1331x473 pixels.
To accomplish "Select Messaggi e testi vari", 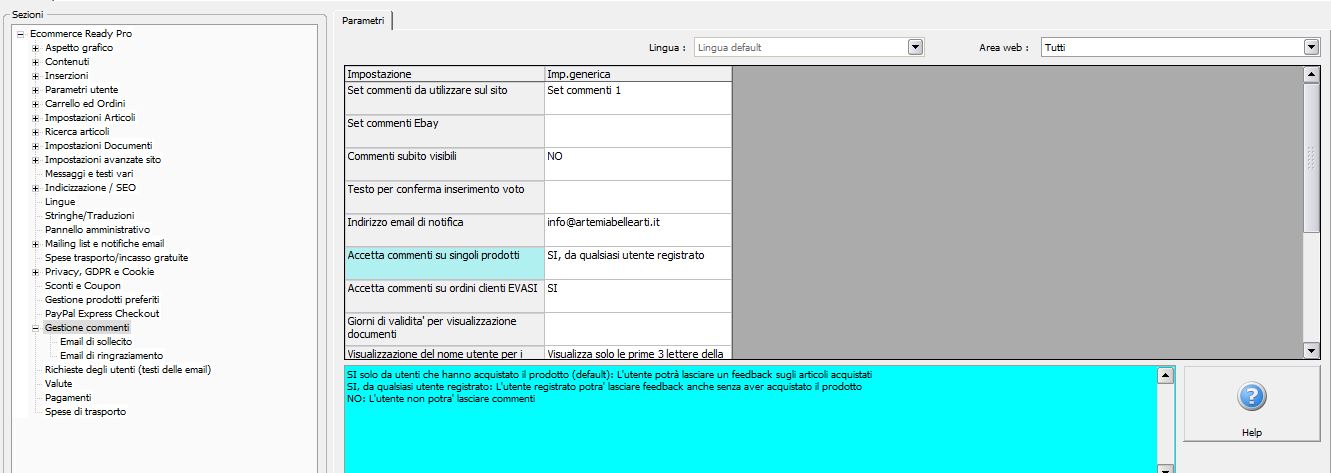I will [x=89, y=174].
